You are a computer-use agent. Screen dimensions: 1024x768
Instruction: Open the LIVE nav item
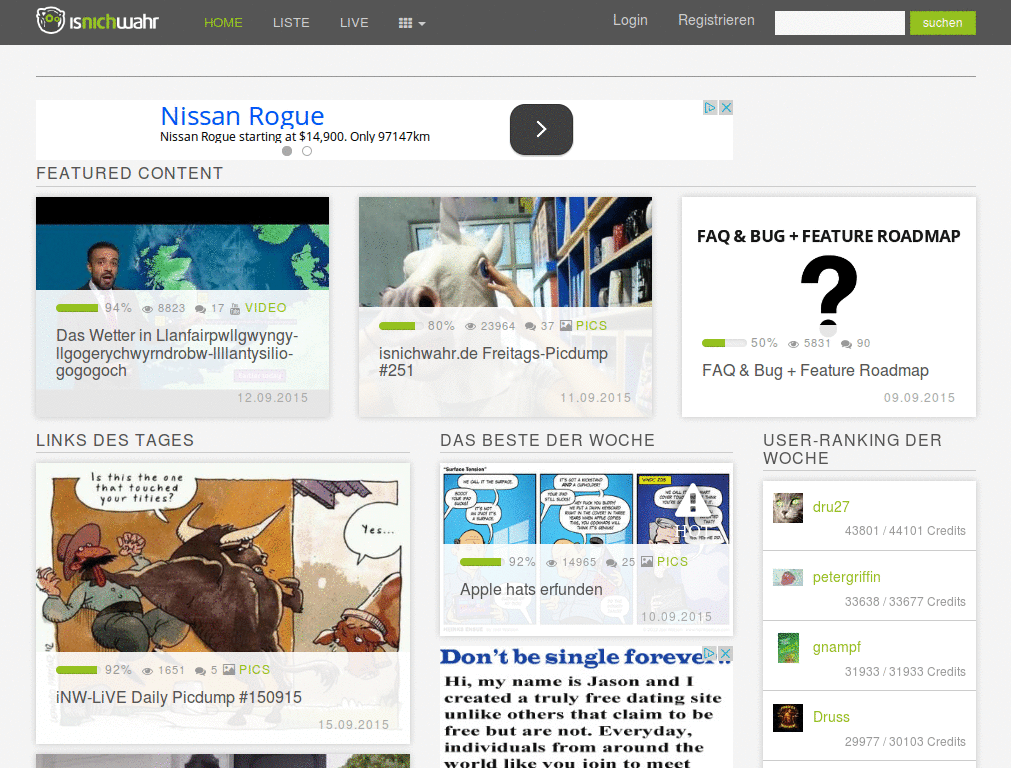(354, 23)
